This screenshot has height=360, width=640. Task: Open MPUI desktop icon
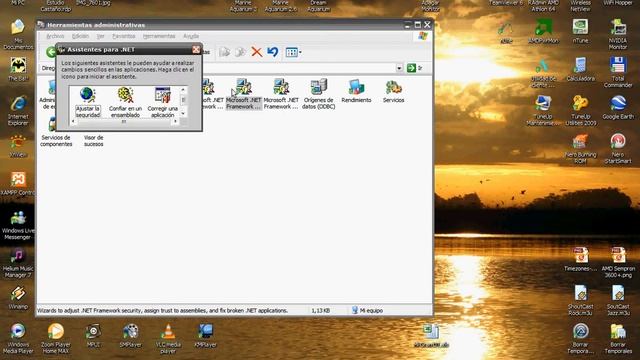click(x=93, y=336)
